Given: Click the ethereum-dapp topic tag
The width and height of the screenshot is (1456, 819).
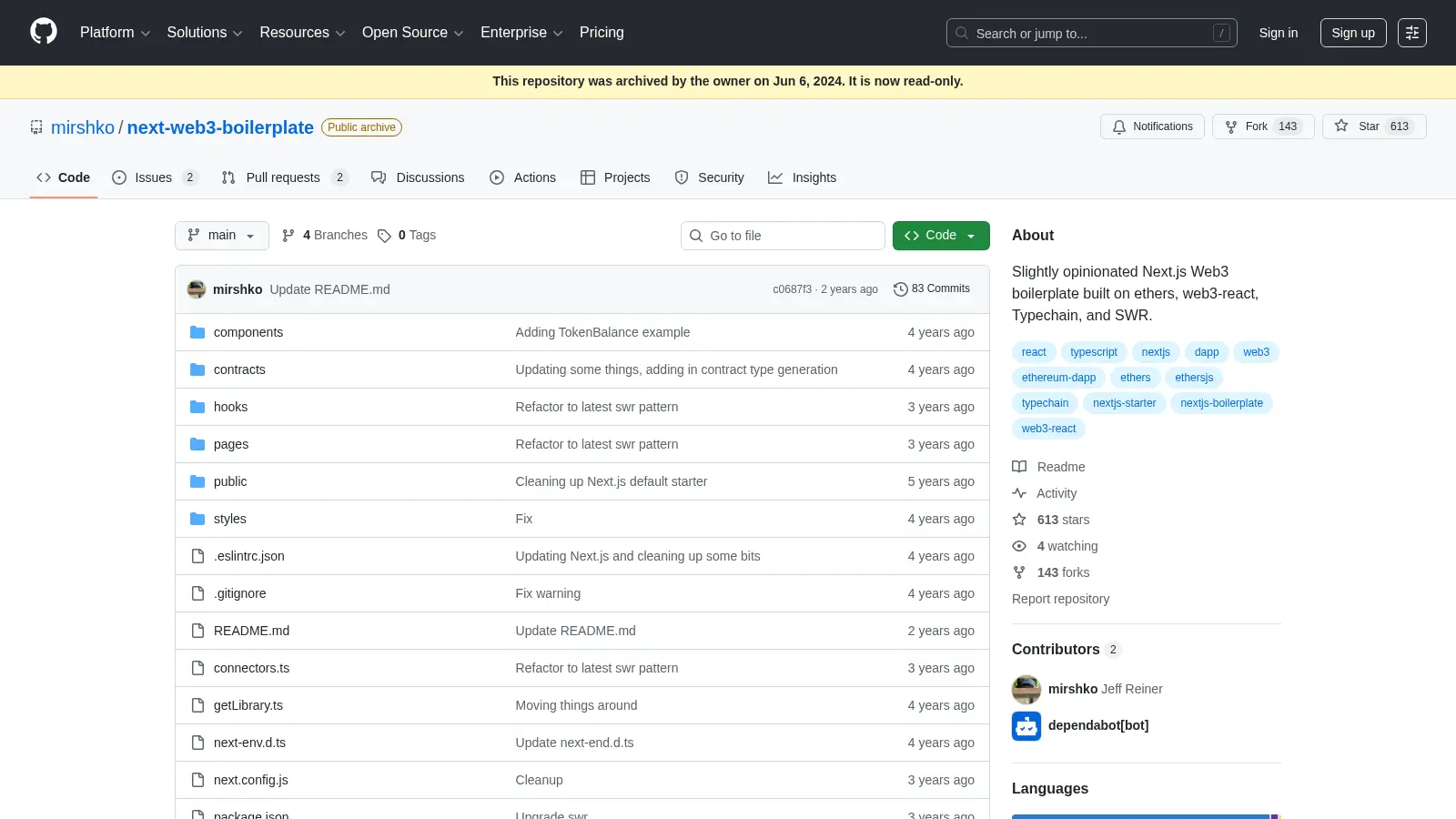Looking at the screenshot, I should (x=1058, y=378).
